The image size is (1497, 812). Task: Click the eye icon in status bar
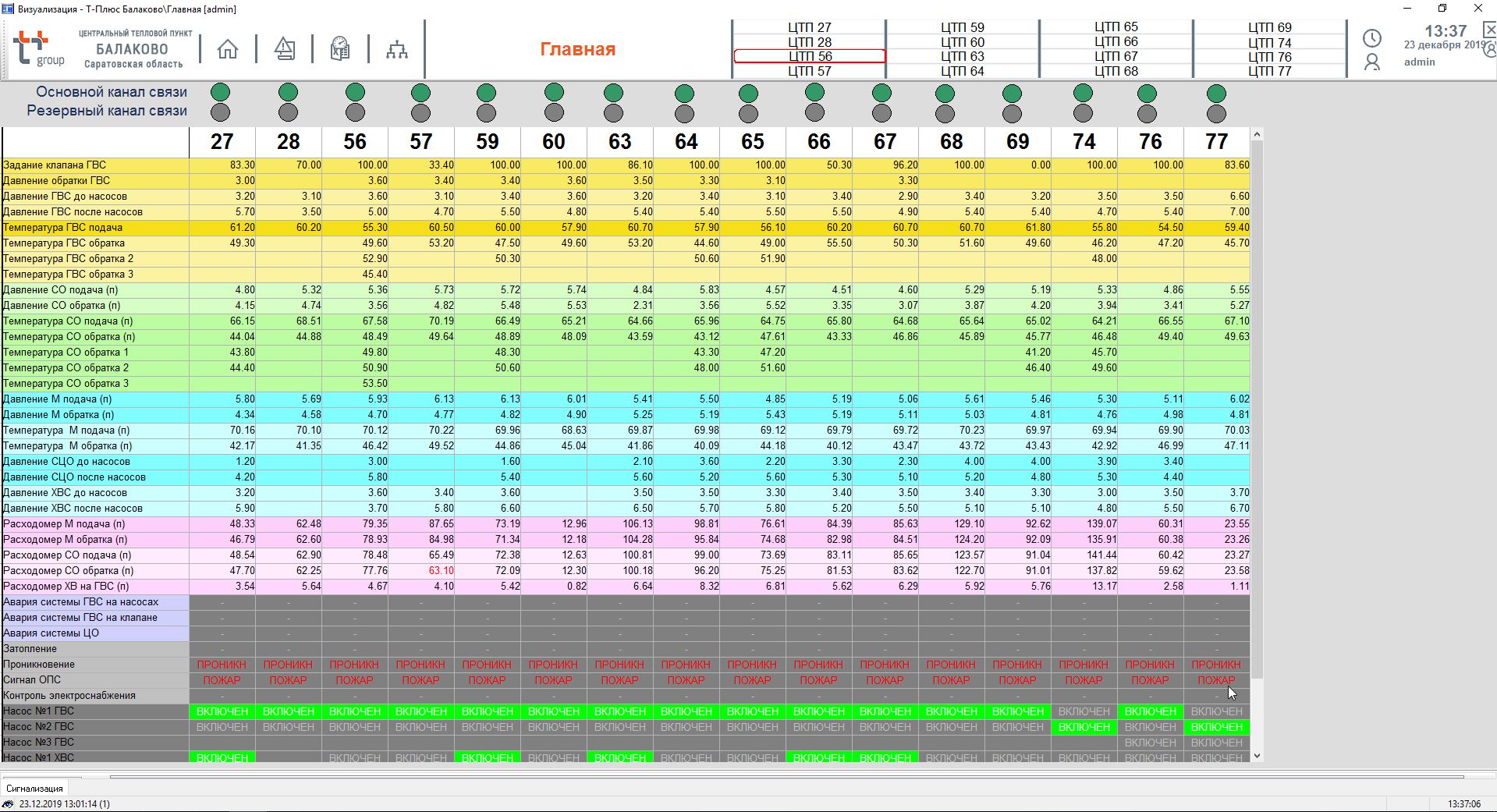[x=9, y=803]
